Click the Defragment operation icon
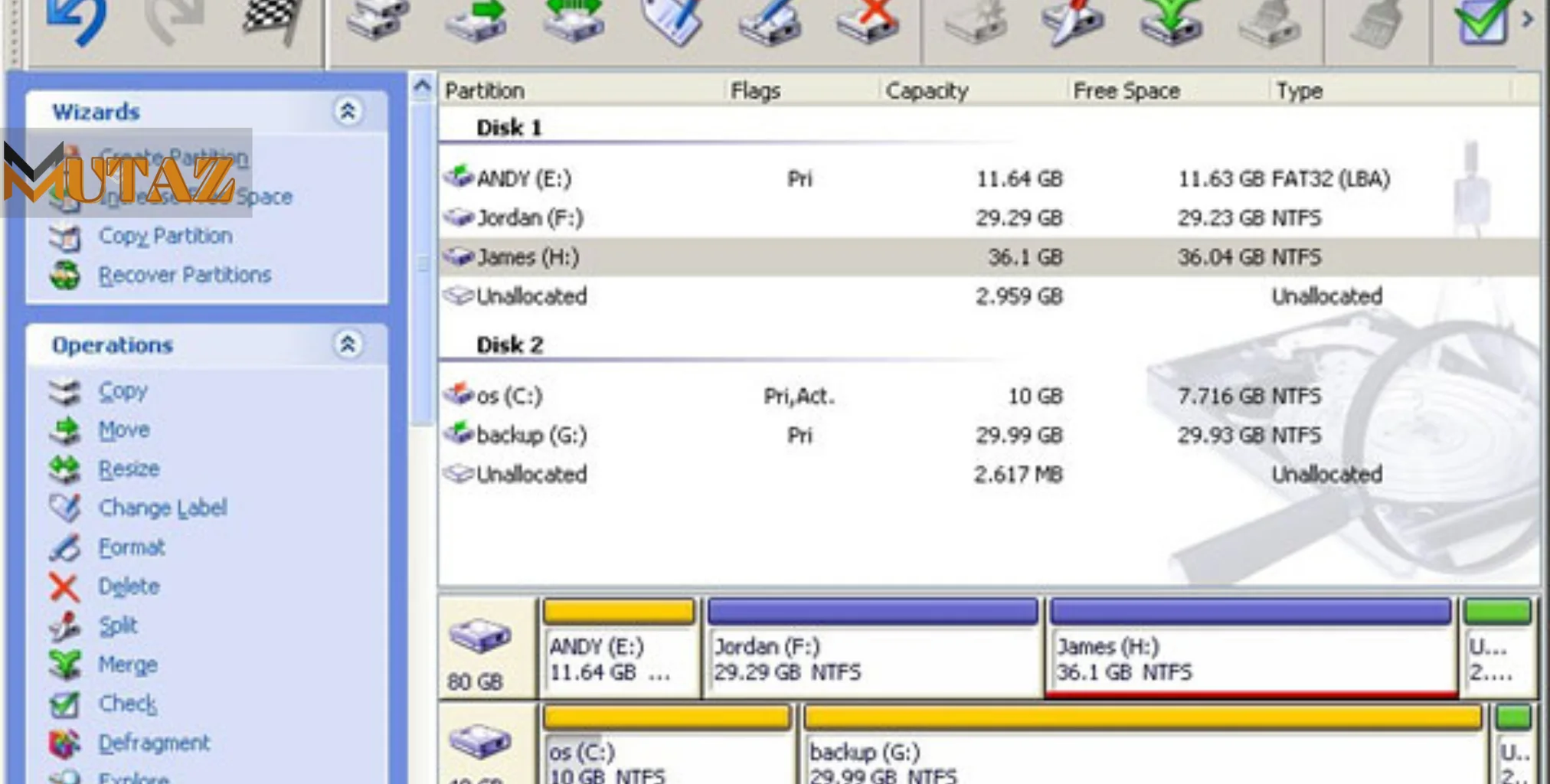 [64, 743]
